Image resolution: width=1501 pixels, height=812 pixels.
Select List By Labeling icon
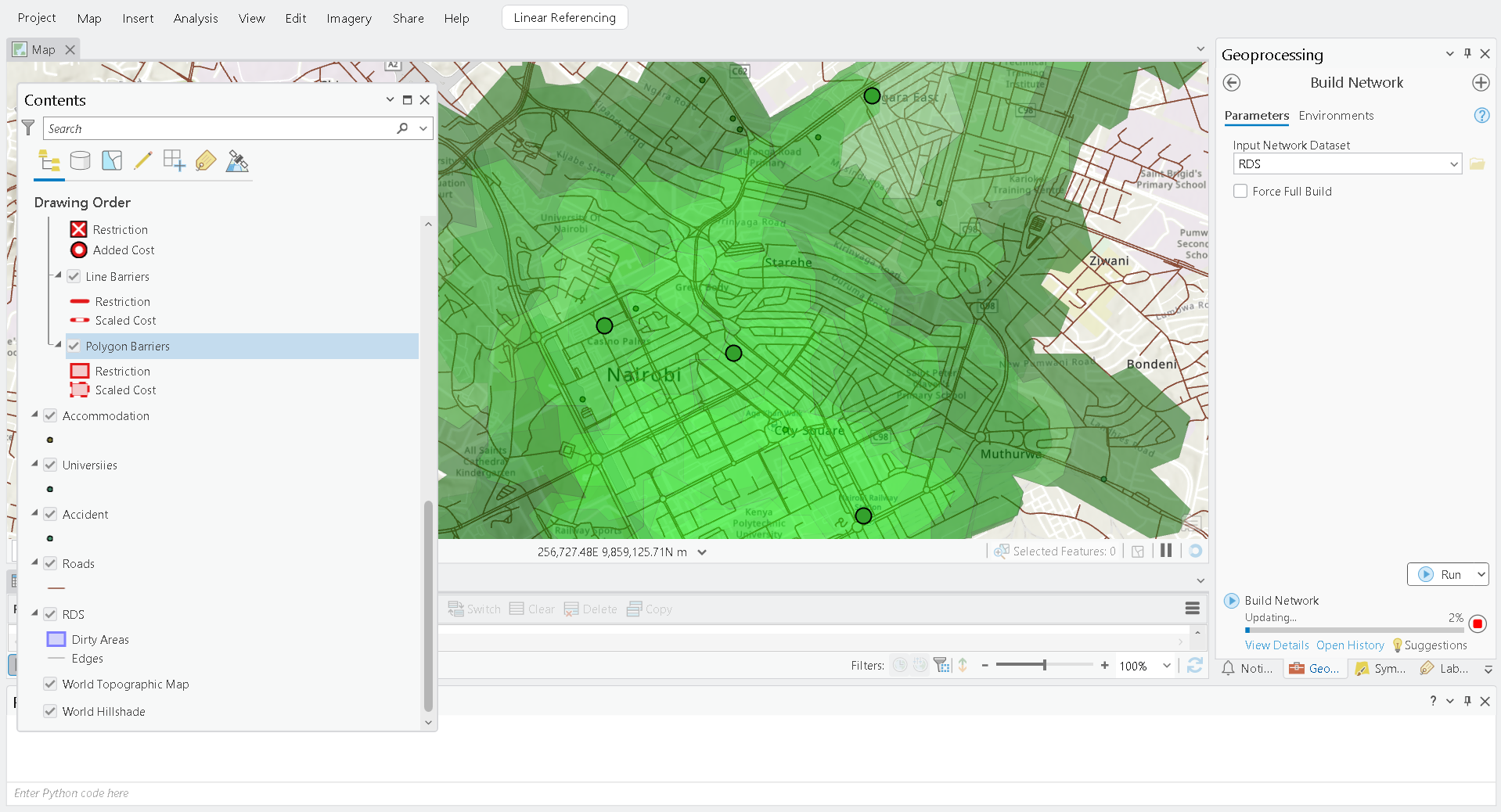coord(205,161)
